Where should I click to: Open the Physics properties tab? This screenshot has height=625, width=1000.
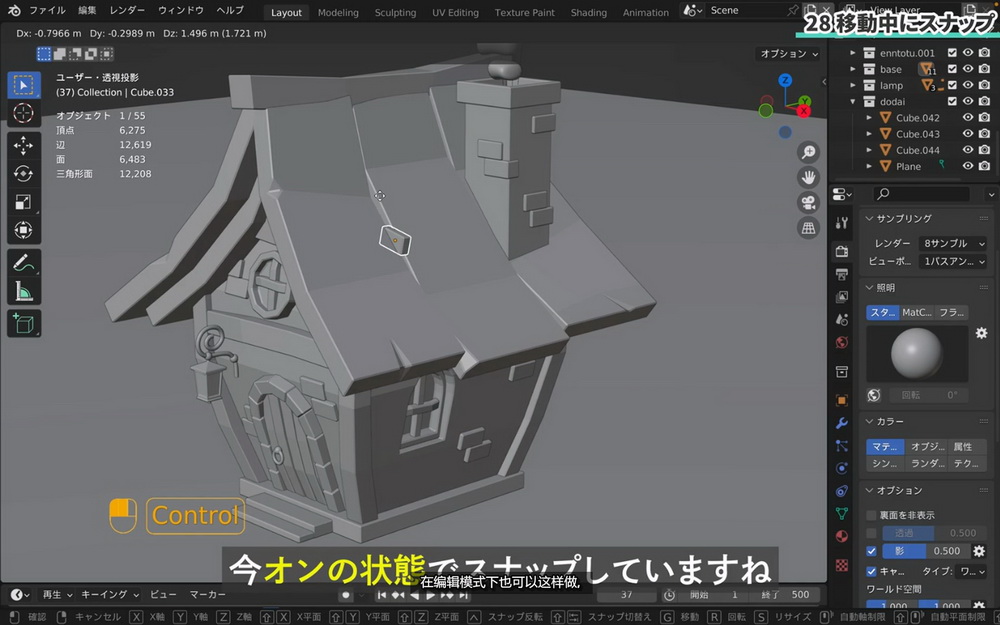point(842,468)
